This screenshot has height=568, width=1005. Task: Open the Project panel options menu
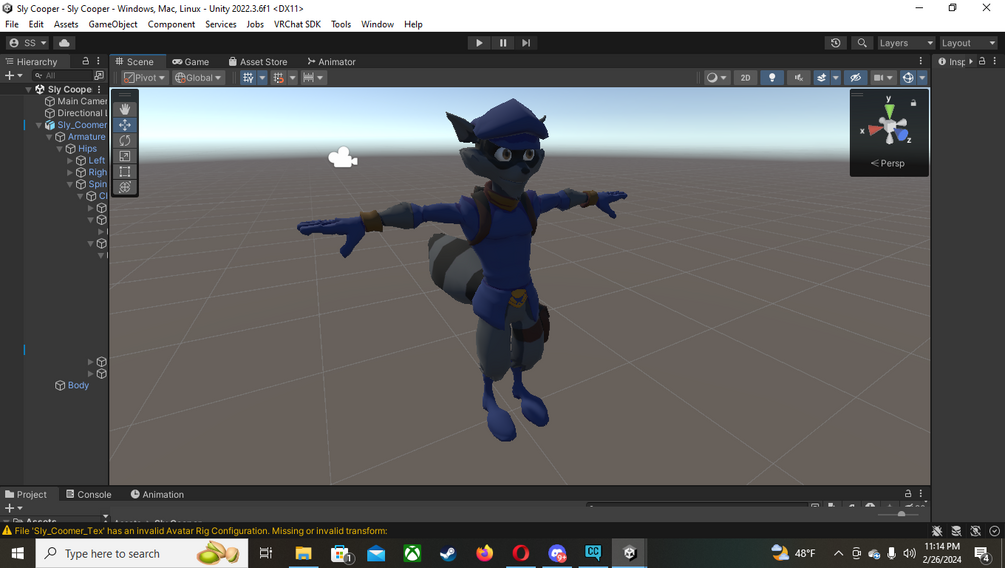pyautogui.click(x=920, y=494)
